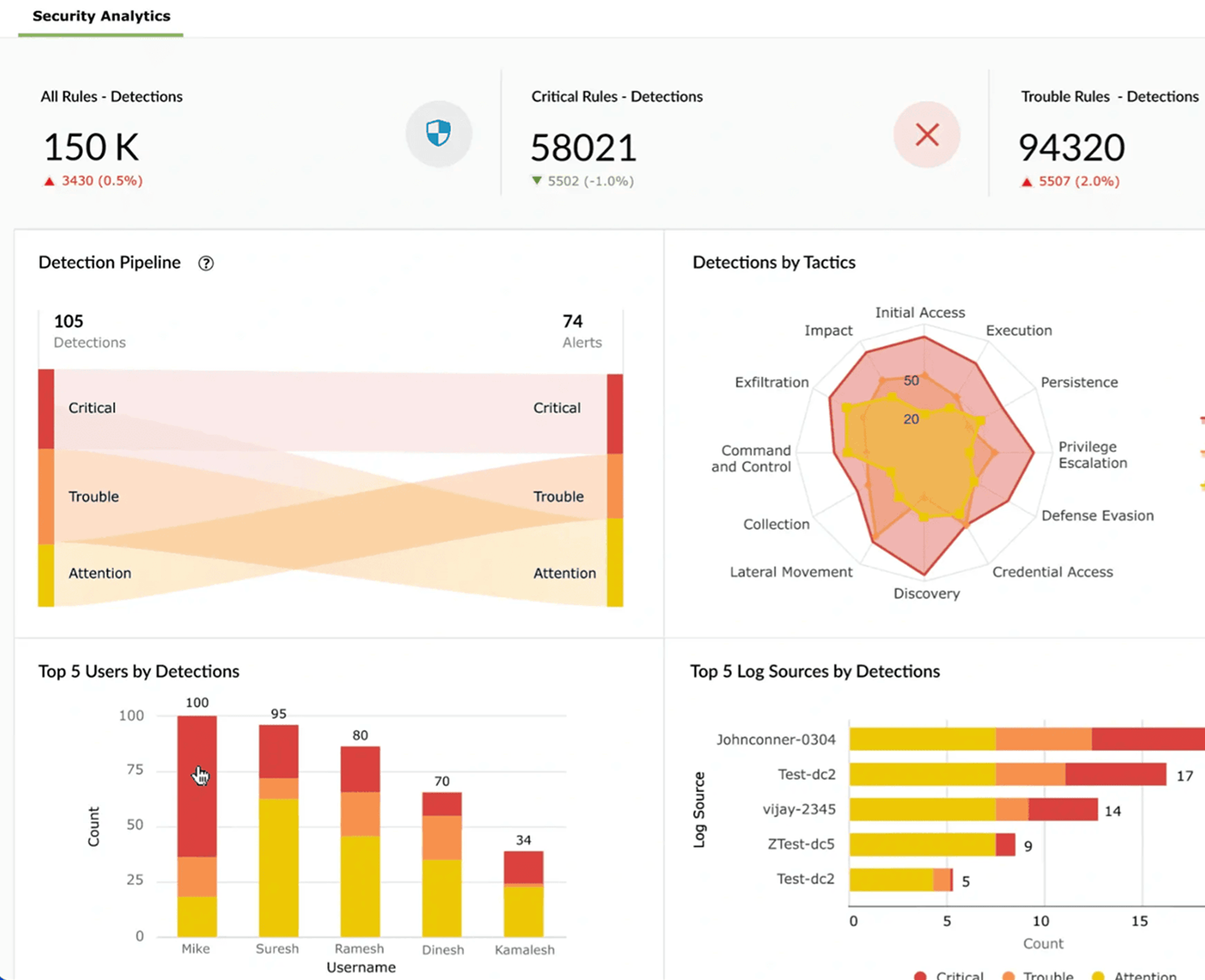Click the green down arrow under 58021
The image size is (1205, 980).
tap(537, 180)
